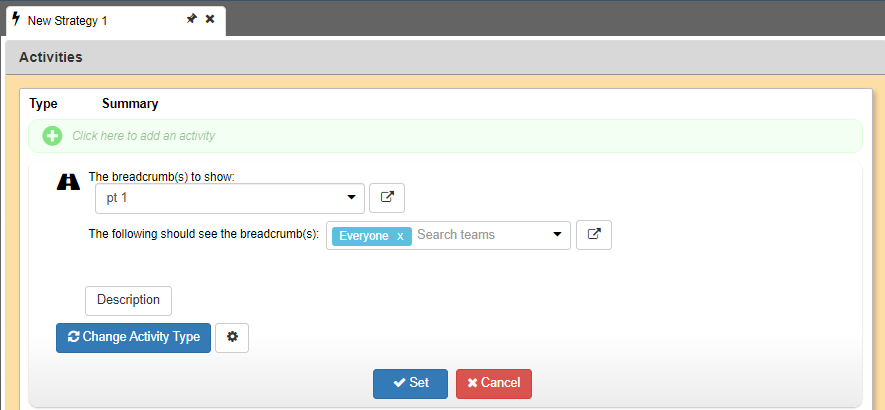Open the gear settings button

click(x=232, y=338)
